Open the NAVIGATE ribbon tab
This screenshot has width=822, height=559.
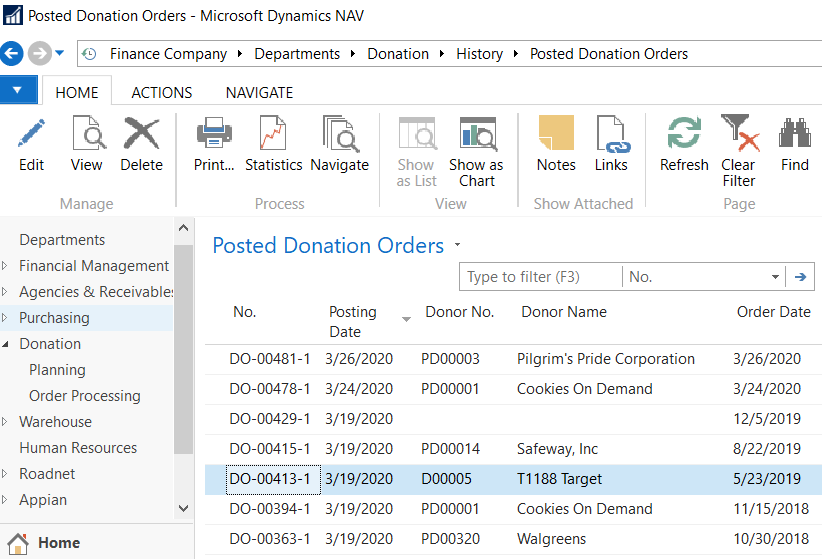coord(259,92)
